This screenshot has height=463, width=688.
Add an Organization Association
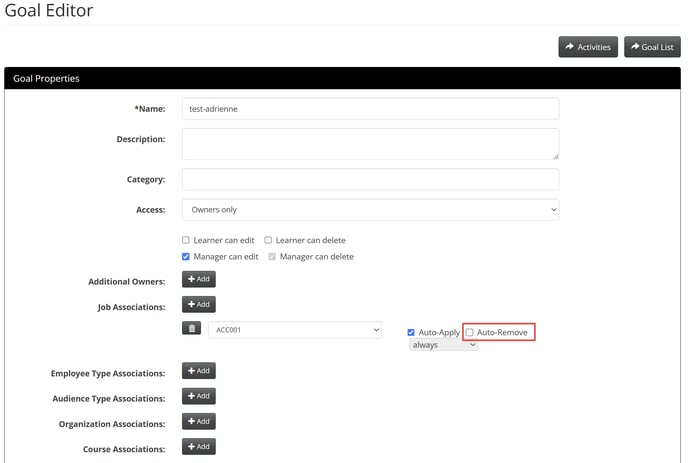click(x=199, y=421)
